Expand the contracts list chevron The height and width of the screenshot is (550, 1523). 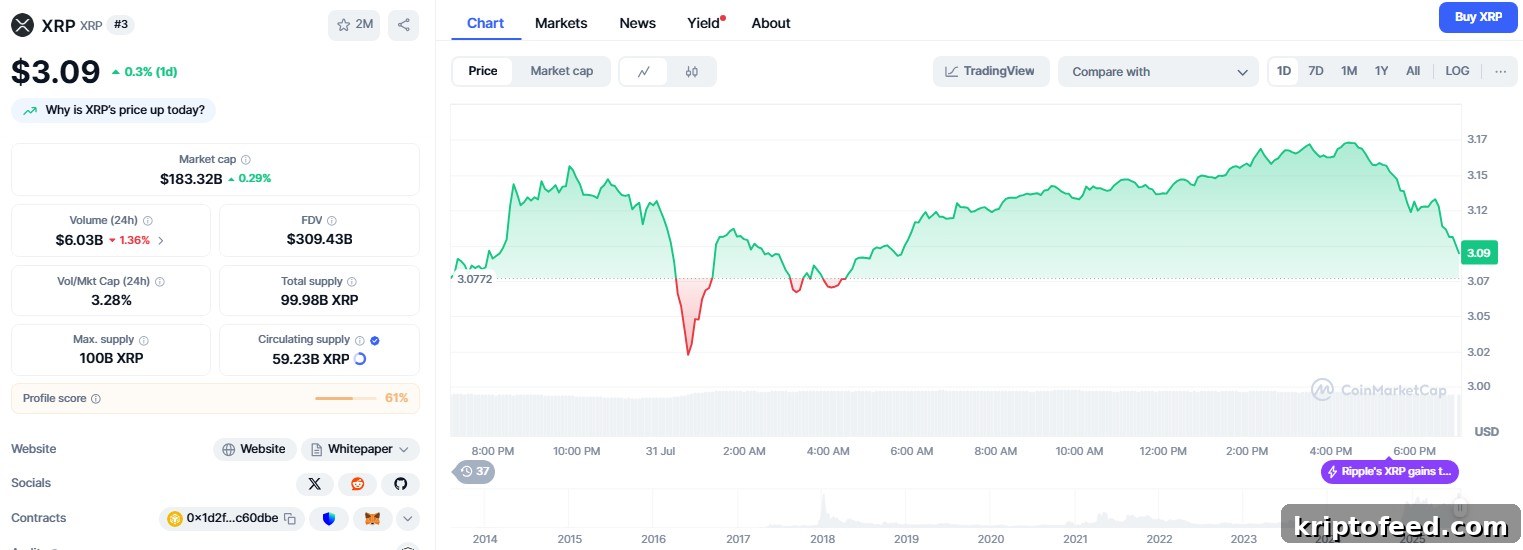coord(407,519)
